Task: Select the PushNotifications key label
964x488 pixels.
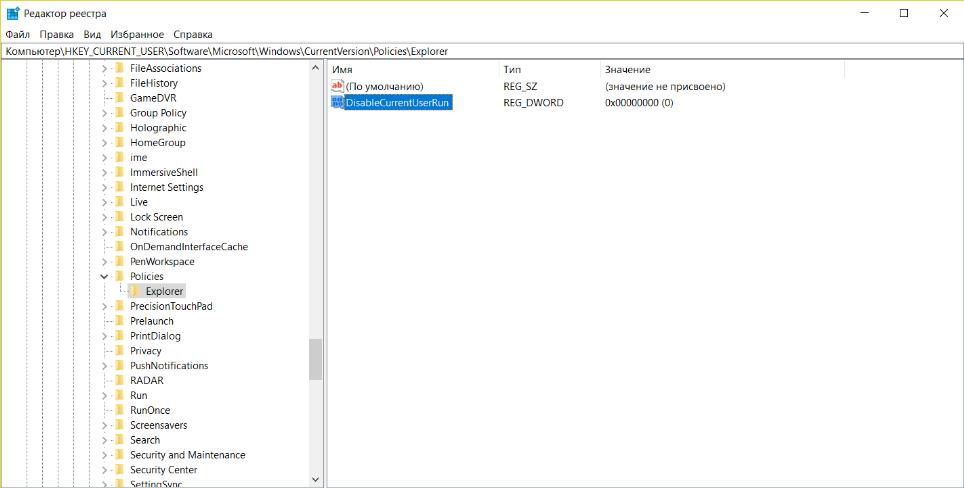Action: 169,366
